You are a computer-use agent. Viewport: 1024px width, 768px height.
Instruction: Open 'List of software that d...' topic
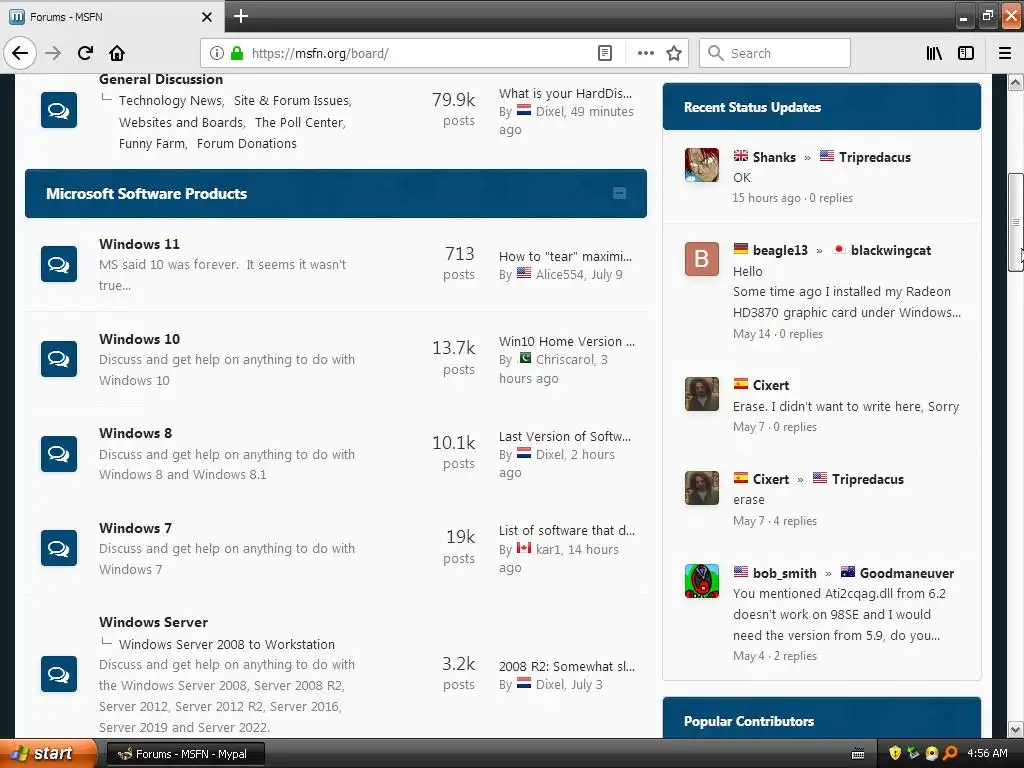point(566,530)
